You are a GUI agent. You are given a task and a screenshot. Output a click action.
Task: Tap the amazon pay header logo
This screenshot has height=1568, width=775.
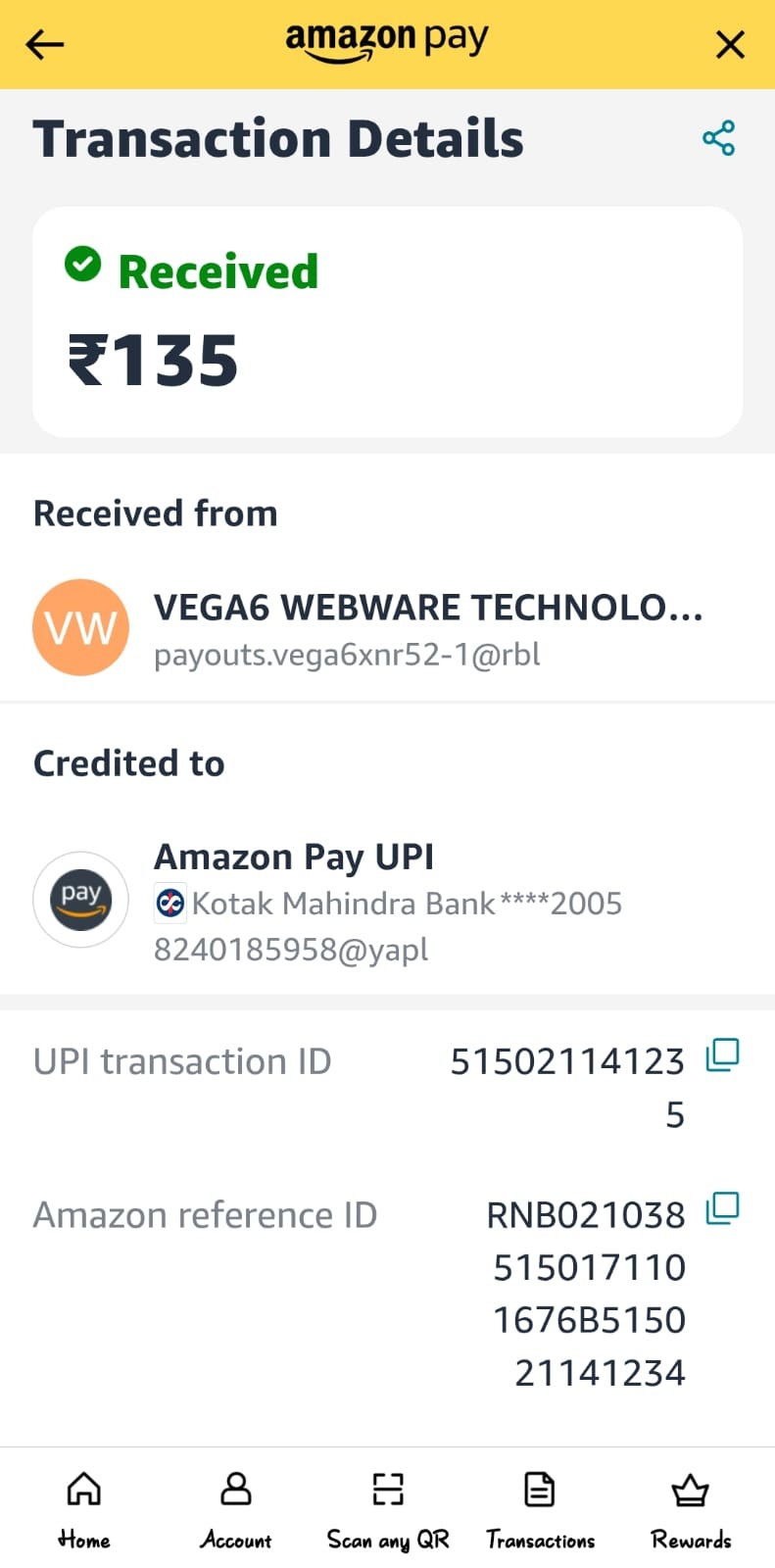point(387,42)
